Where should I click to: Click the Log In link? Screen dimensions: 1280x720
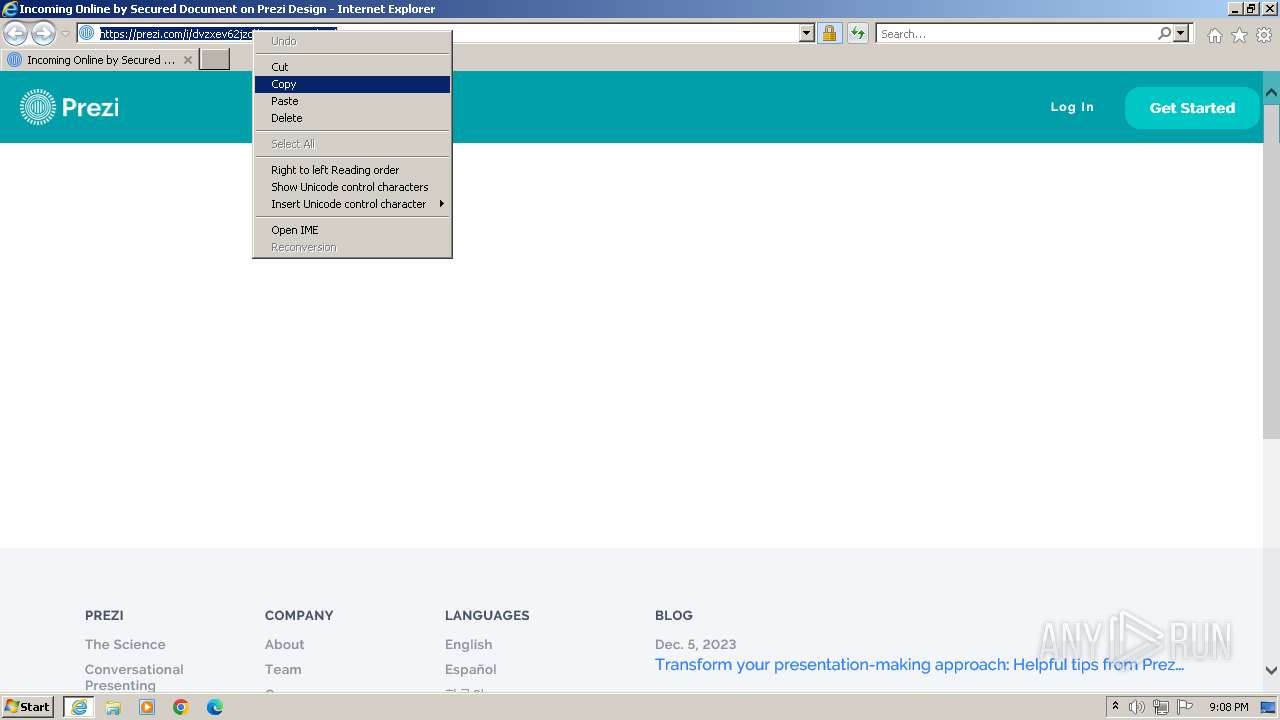(1072, 107)
